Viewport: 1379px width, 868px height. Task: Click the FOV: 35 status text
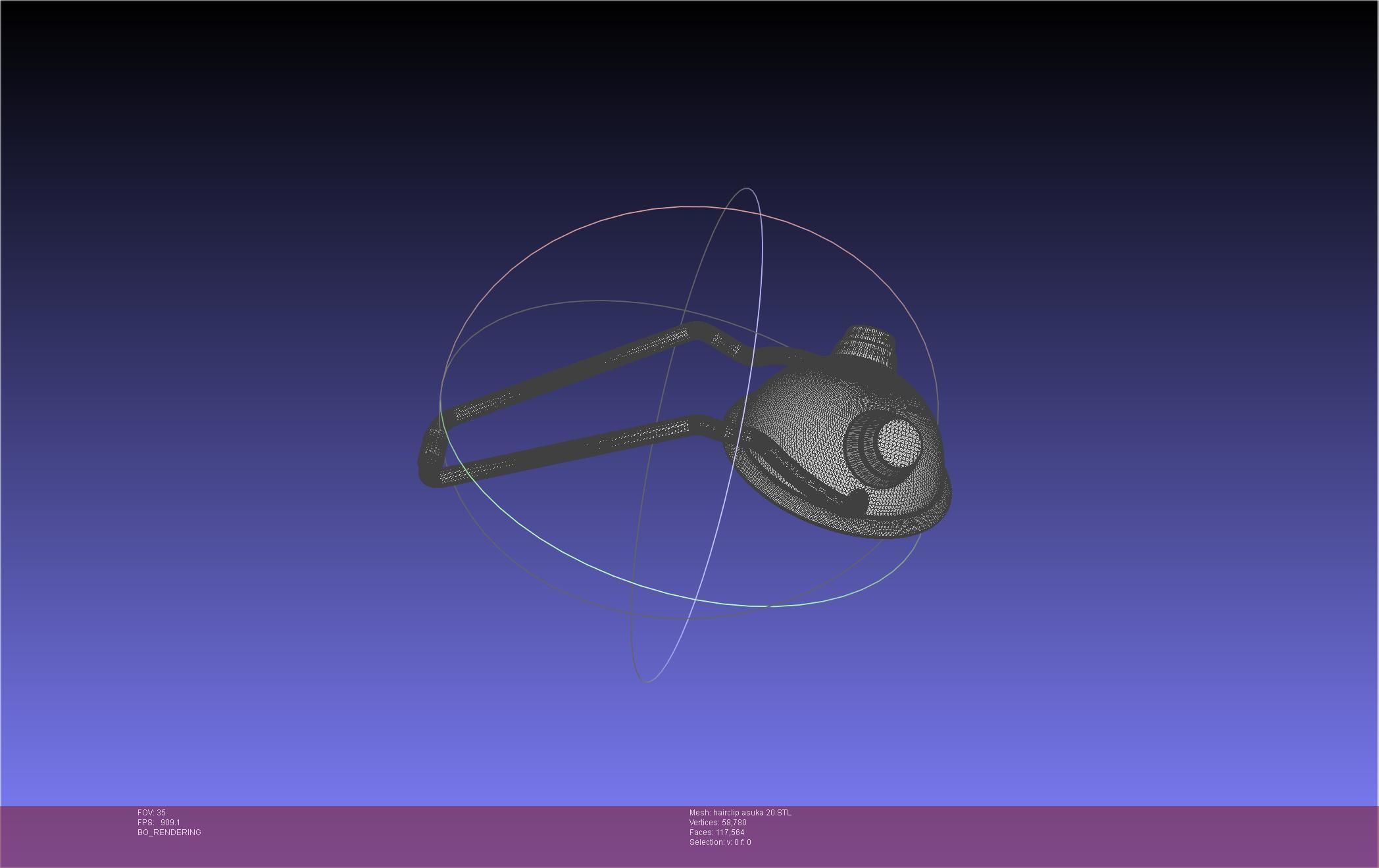pos(151,813)
